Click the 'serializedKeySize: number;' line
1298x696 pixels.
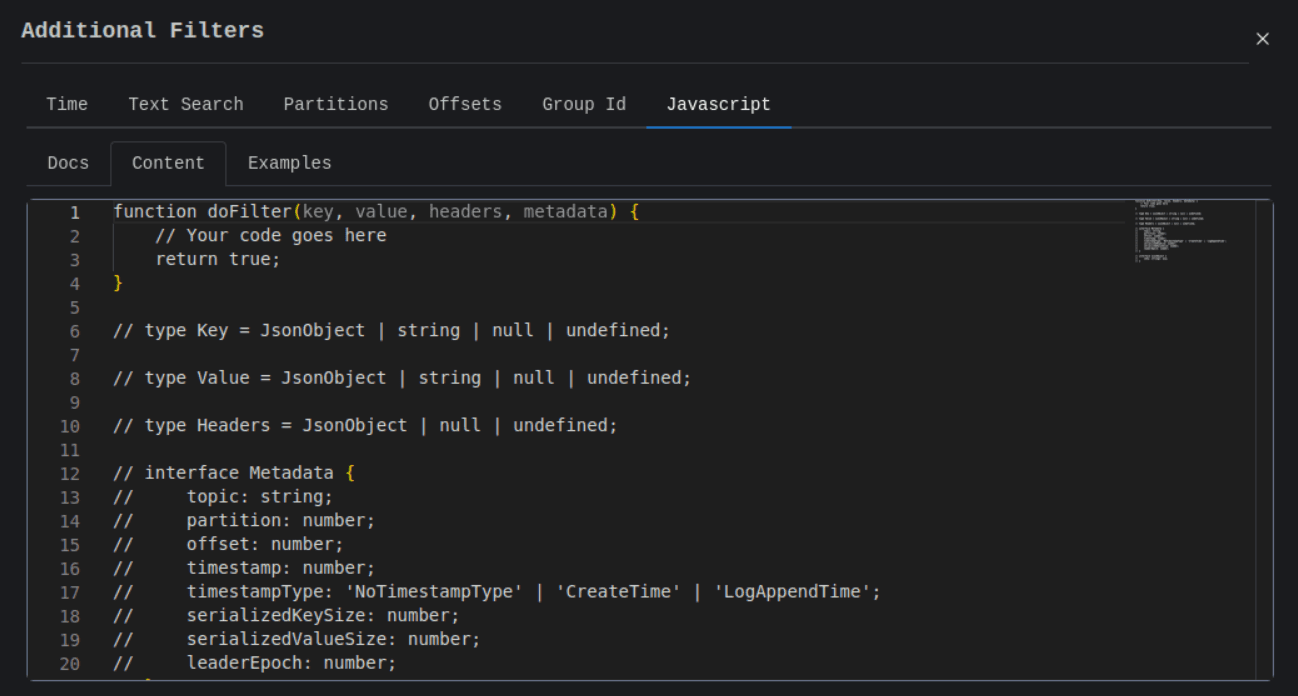coord(286,615)
